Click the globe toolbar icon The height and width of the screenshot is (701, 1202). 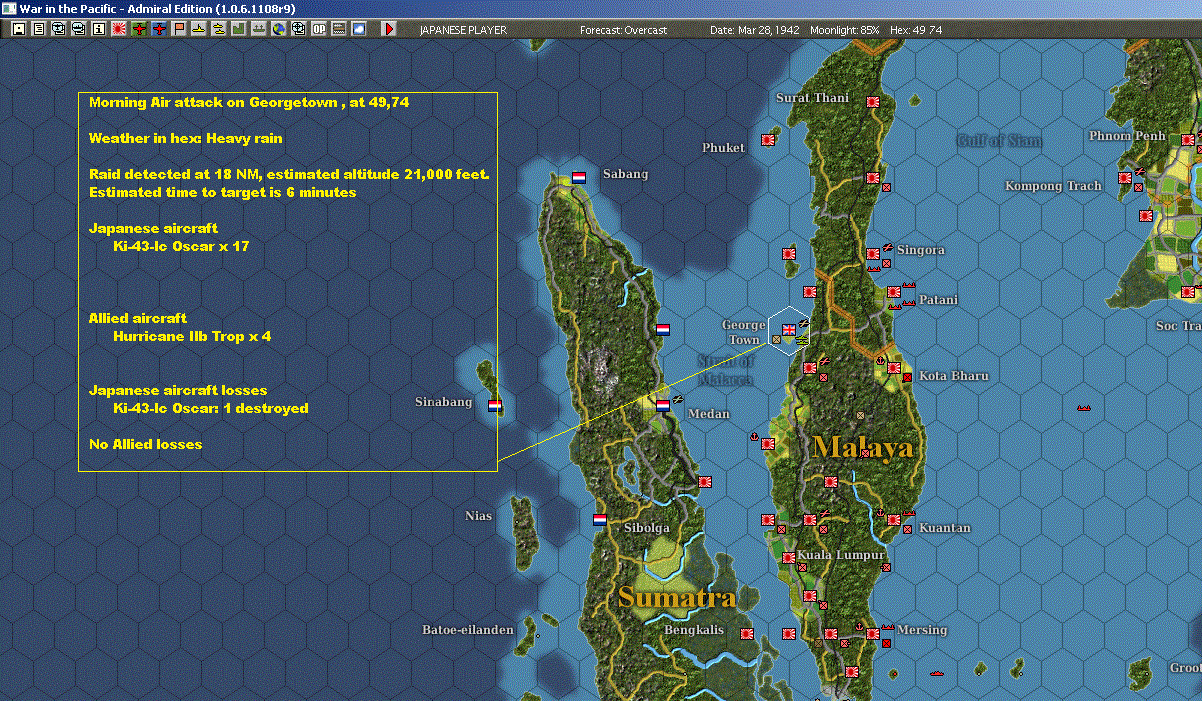pyautogui.click(x=278, y=29)
